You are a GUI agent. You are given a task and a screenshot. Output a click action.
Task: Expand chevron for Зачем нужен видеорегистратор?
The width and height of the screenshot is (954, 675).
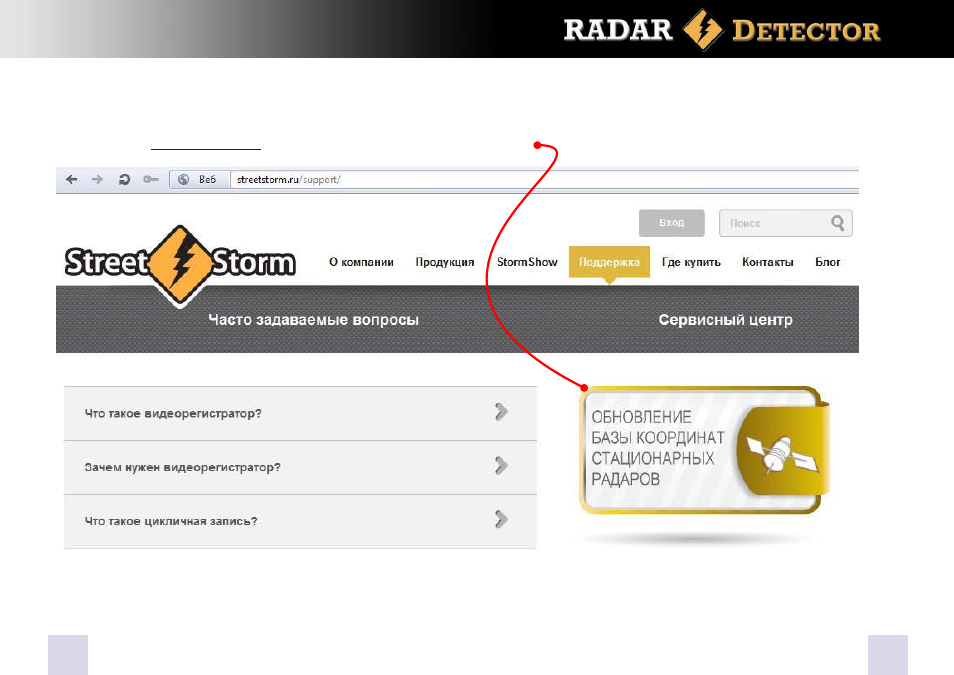point(501,466)
